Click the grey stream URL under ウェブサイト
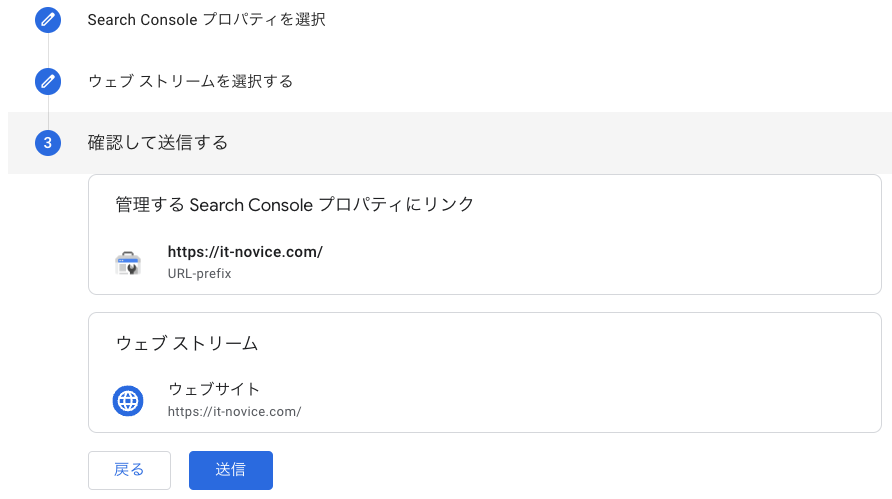This screenshot has width=892, height=499. [x=234, y=411]
